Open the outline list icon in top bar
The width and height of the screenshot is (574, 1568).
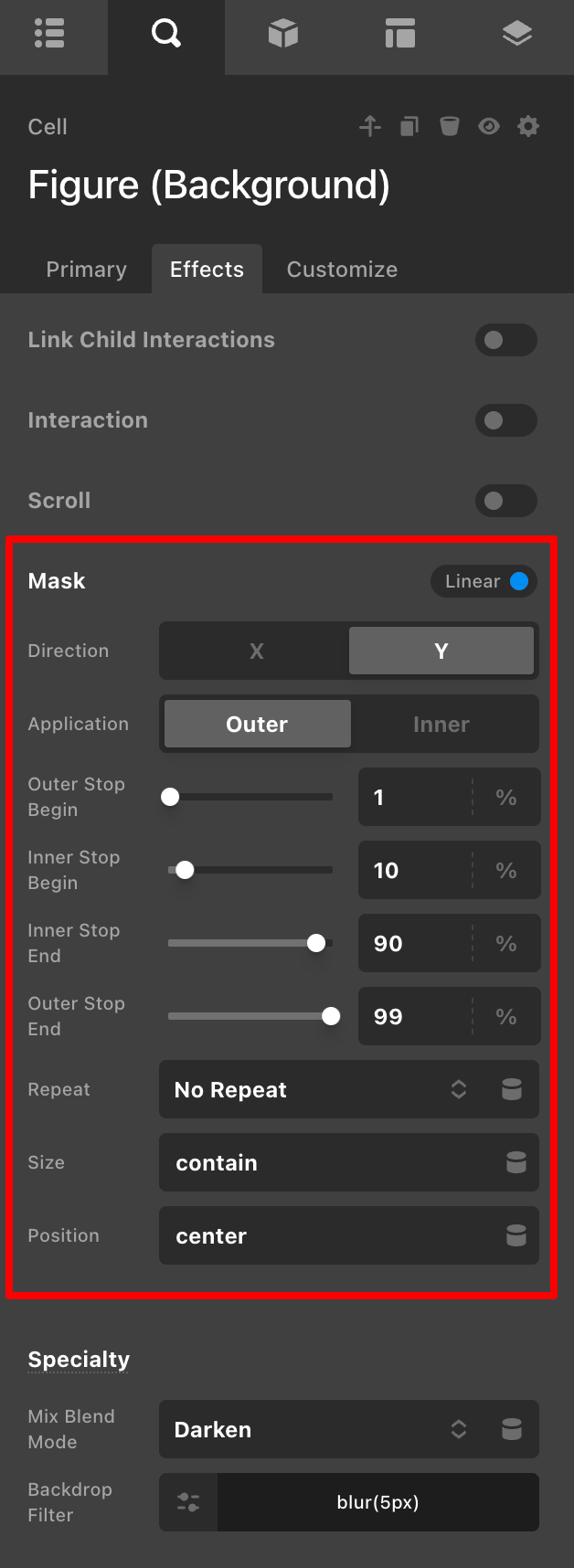point(49,35)
